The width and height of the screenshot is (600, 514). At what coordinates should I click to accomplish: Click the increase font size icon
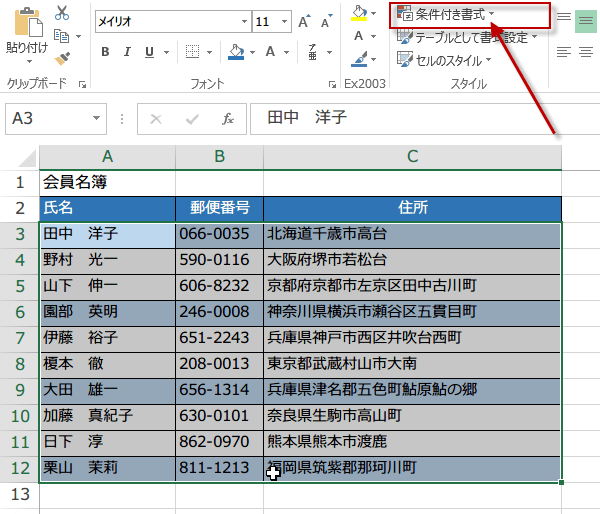(302, 21)
